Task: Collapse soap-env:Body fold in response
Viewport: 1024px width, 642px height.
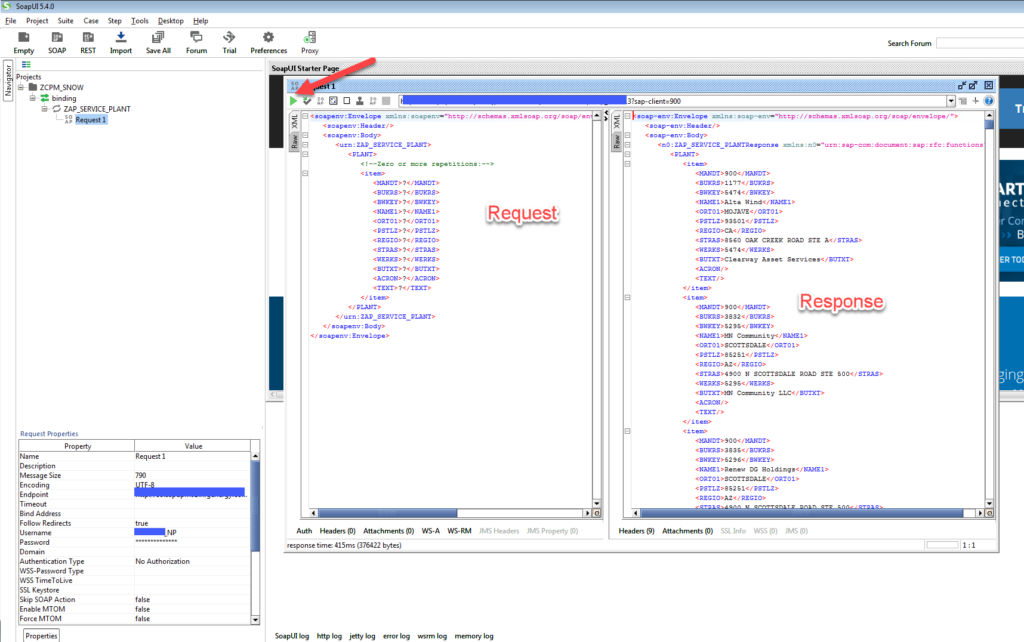Action: pos(628,135)
